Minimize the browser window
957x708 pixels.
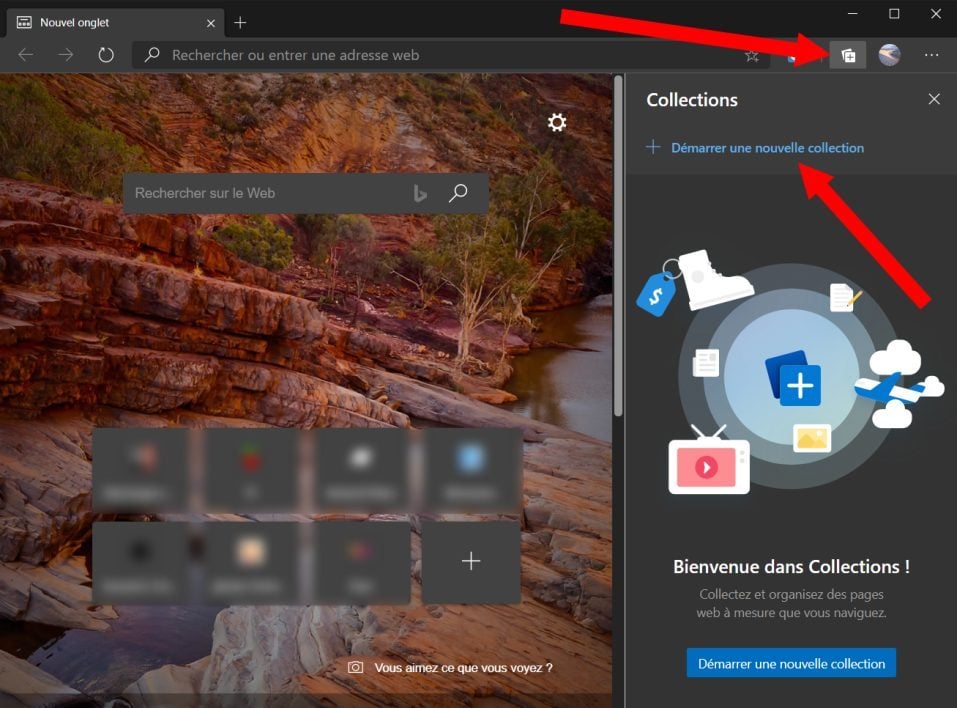[x=853, y=13]
